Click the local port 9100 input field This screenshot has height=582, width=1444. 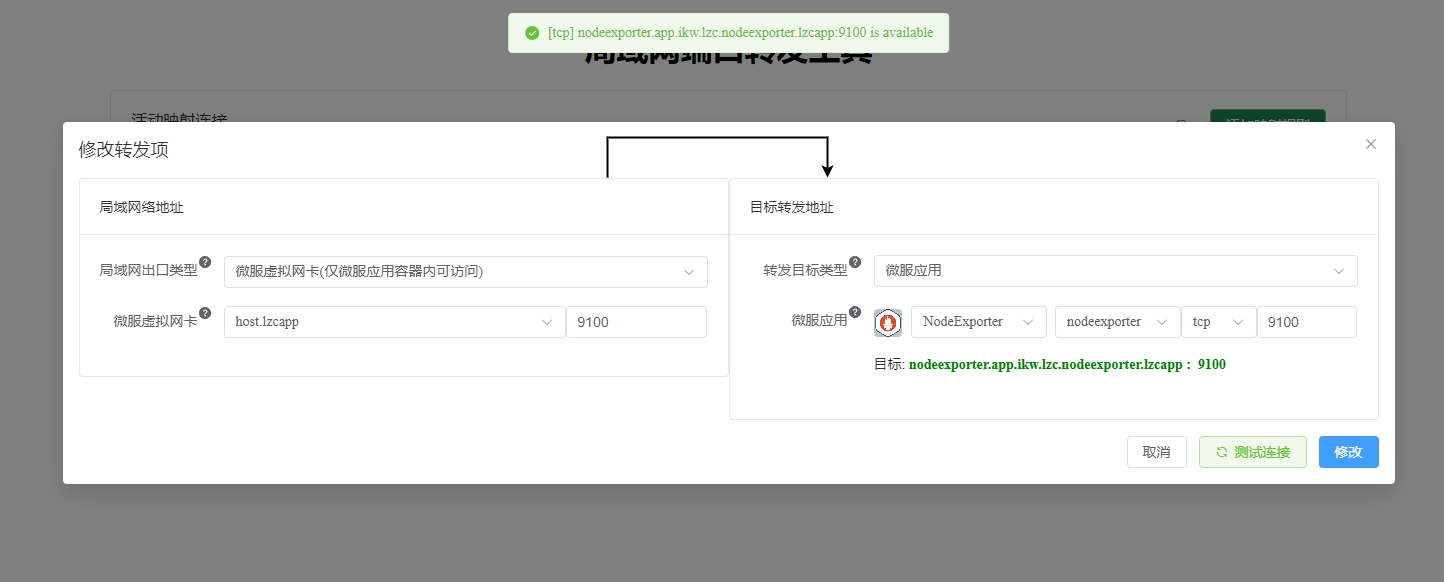[637, 322]
